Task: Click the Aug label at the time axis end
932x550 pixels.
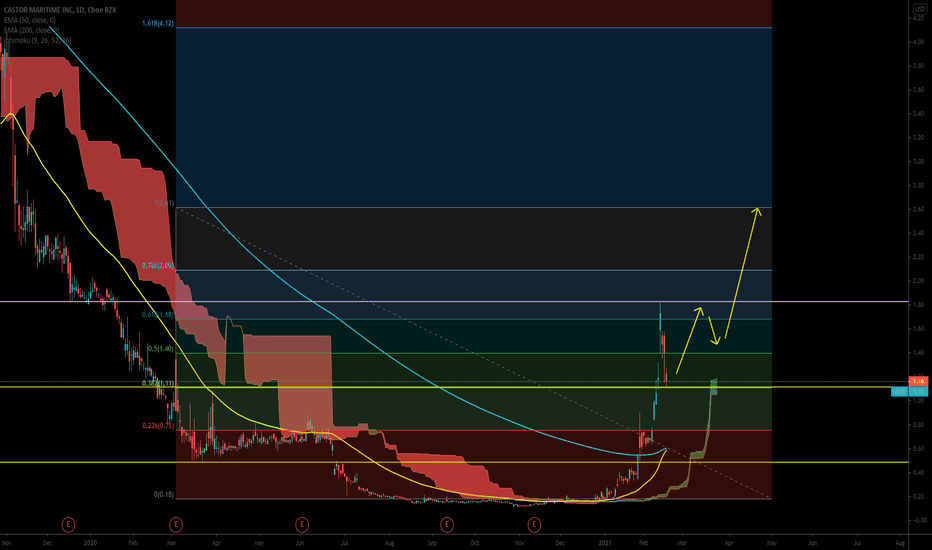Action: [900, 543]
